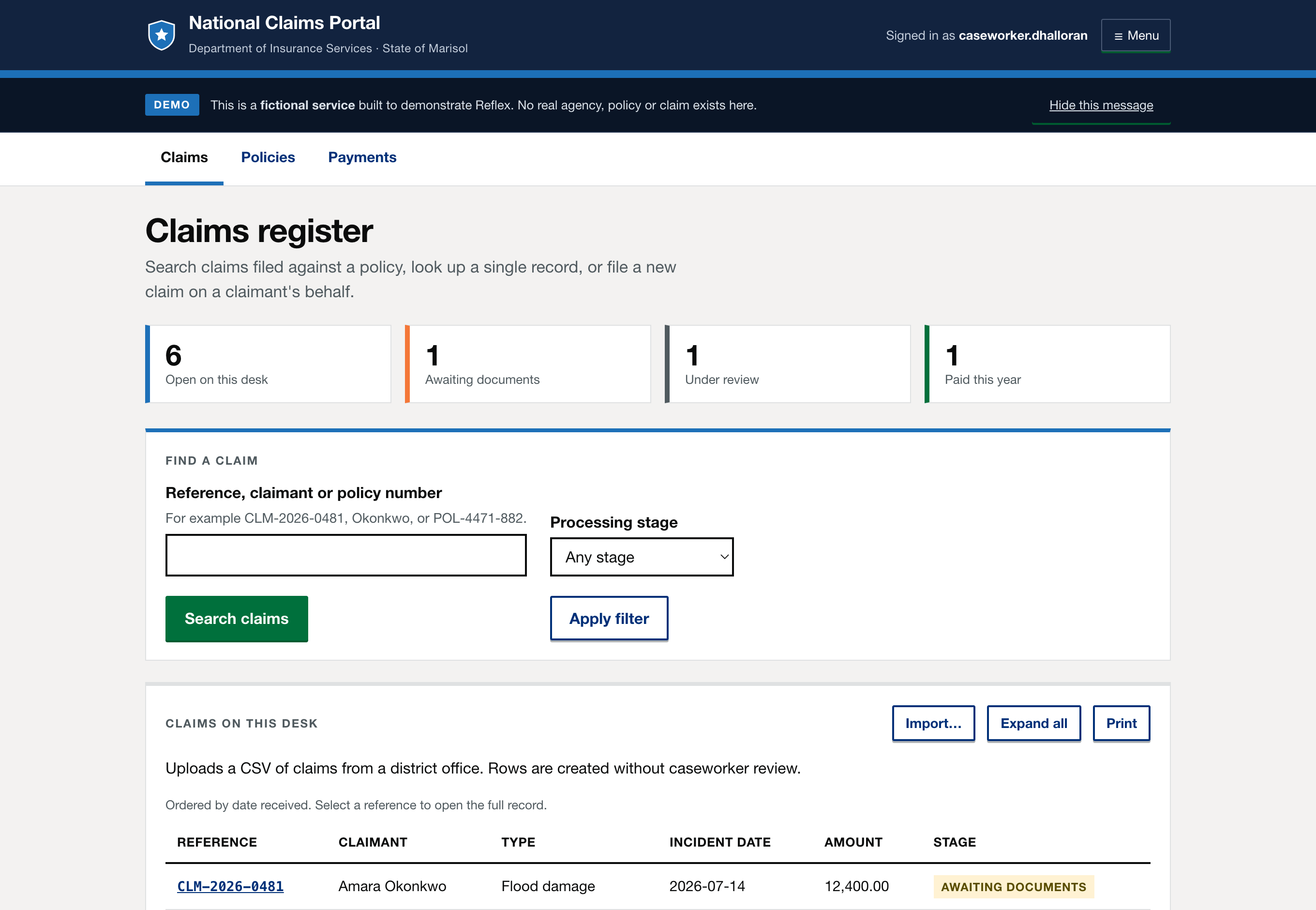The width and height of the screenshot is (1316, 910).
Task: Click the INCIDENT DATE column header
Action: pyautogui.click(x=720, y=842)
